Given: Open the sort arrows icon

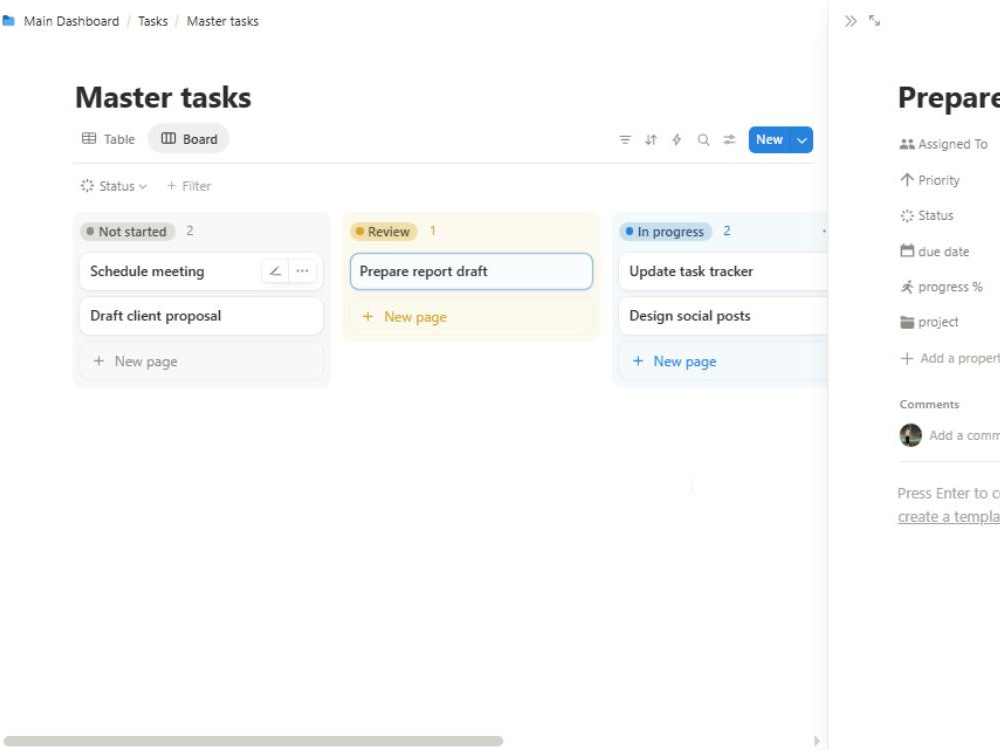Looking at the screenshot, I should (x=651, y=140).
